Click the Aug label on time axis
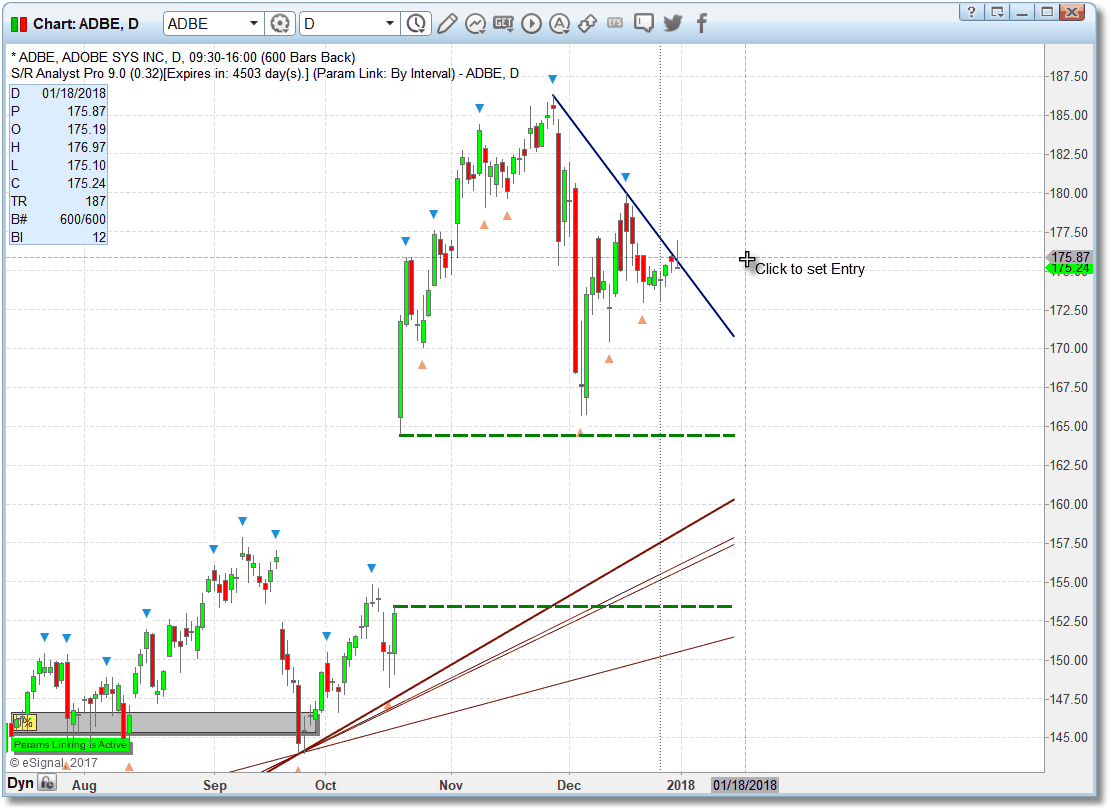 click(84, 786)
